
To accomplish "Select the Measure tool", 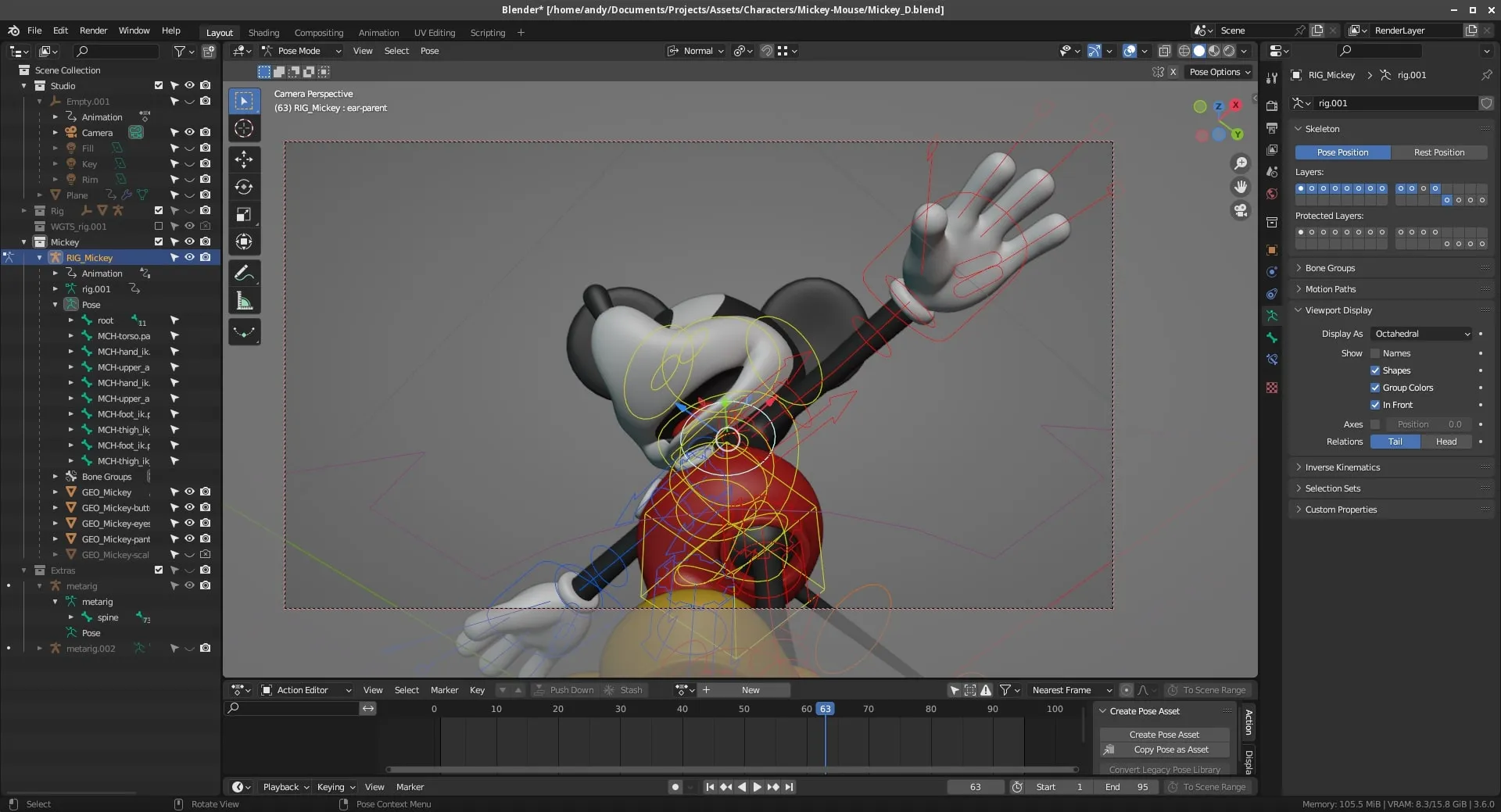I will (244, 301).
